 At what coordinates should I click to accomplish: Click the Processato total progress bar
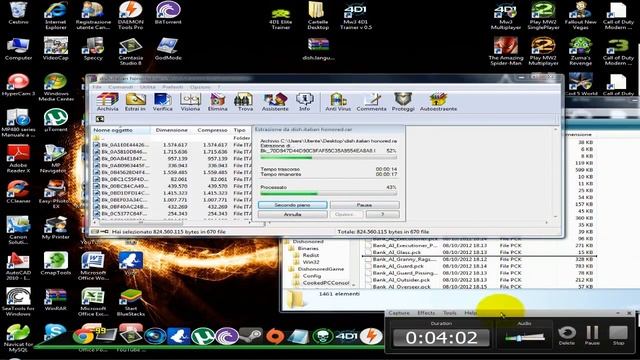329,193
